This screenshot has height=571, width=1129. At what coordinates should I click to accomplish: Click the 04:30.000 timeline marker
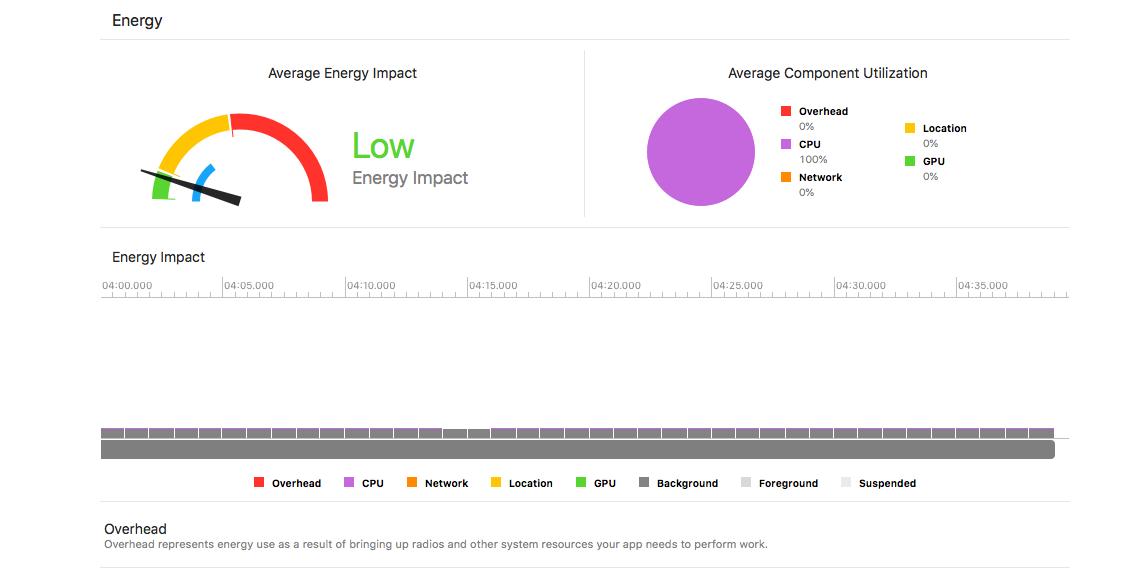860,285
